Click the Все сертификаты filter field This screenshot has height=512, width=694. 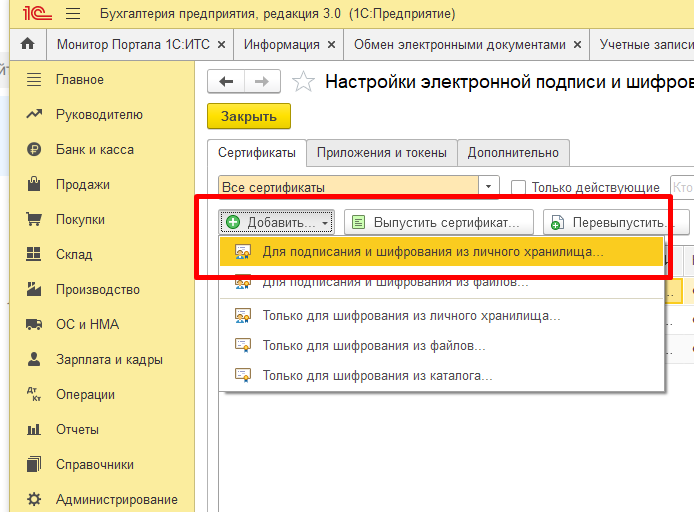click(348, 187)
